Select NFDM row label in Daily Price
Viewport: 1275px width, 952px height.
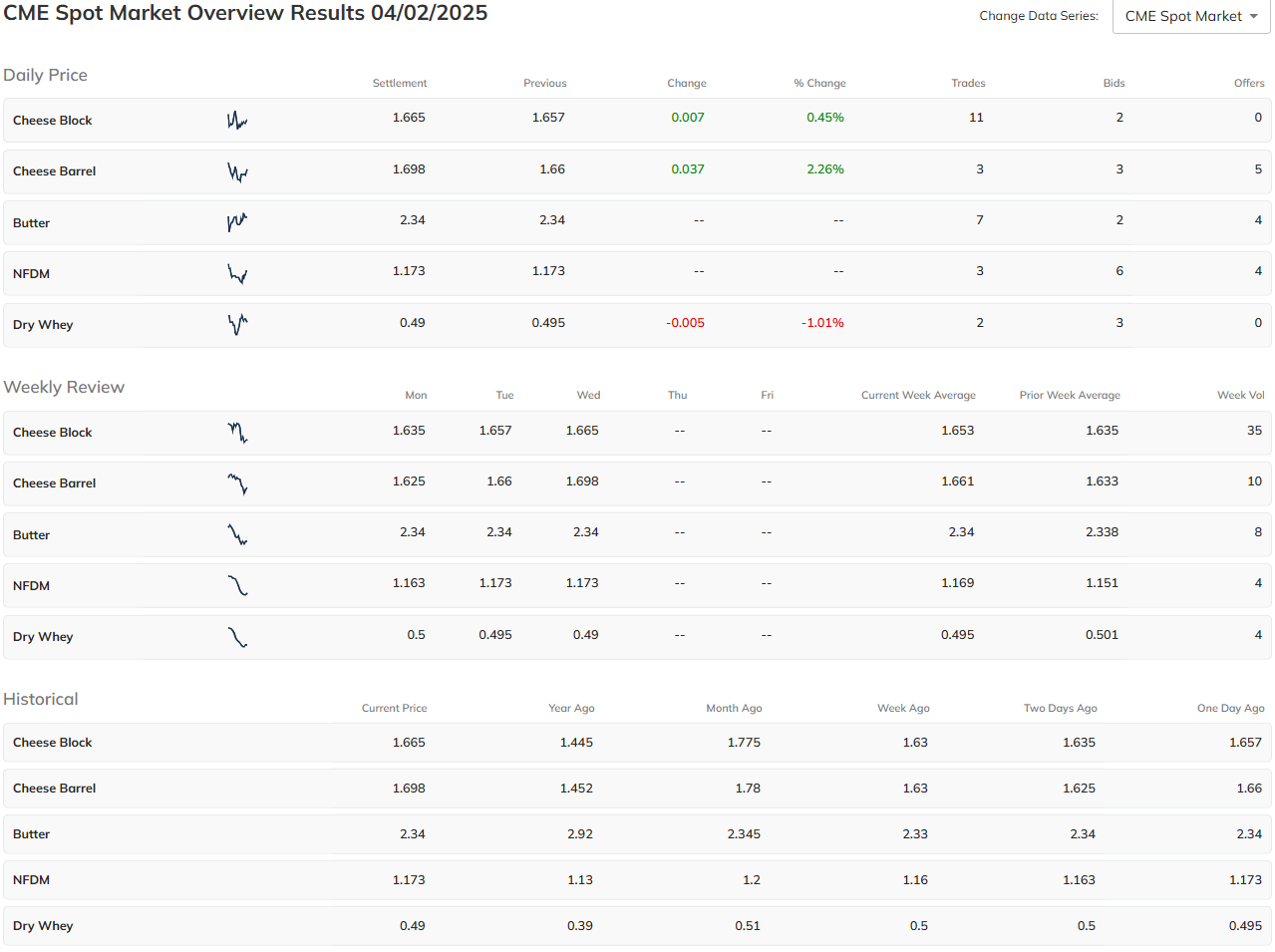click(x=31, y=274)
